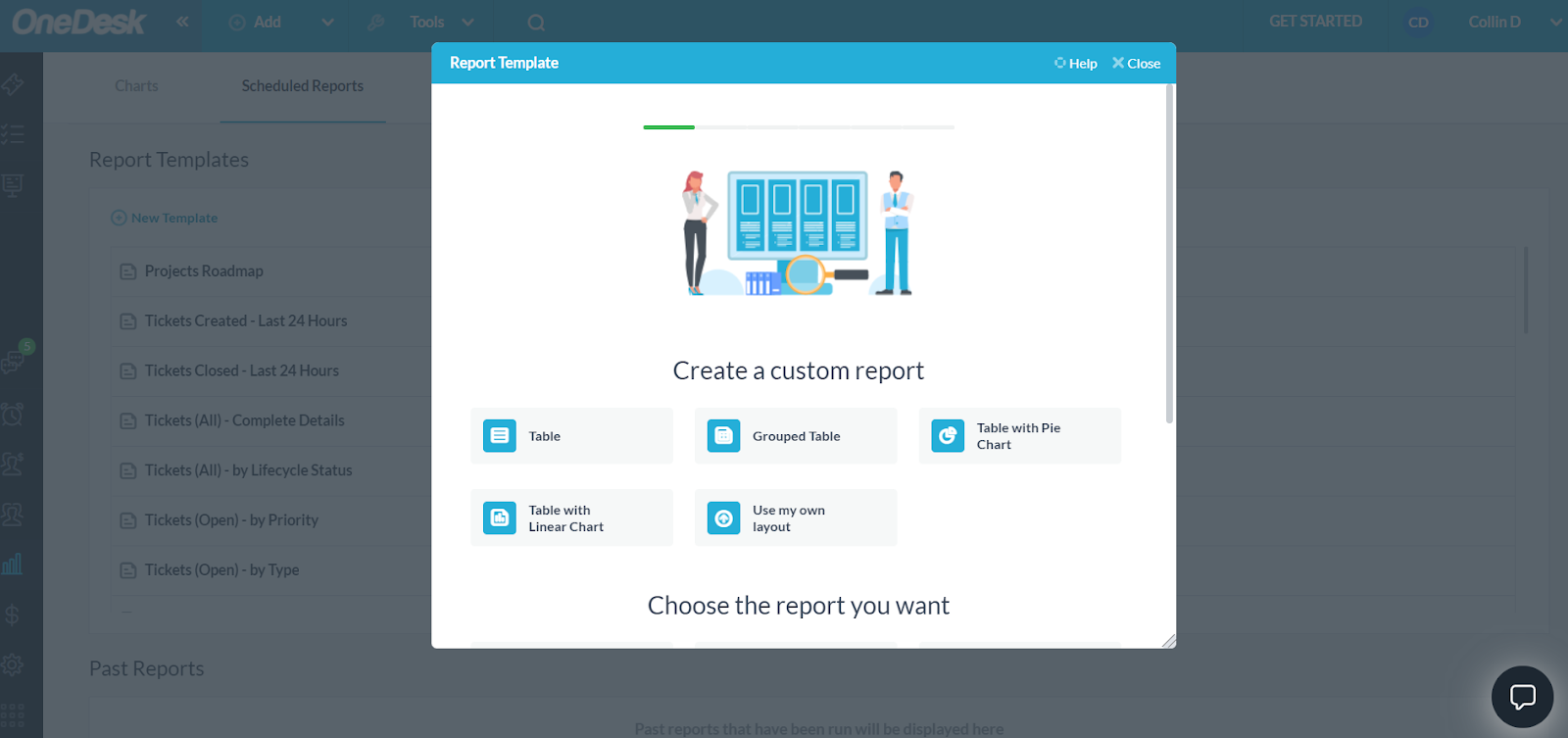
Task: Open the GET STARTED link
Action: coord(1315,22)
